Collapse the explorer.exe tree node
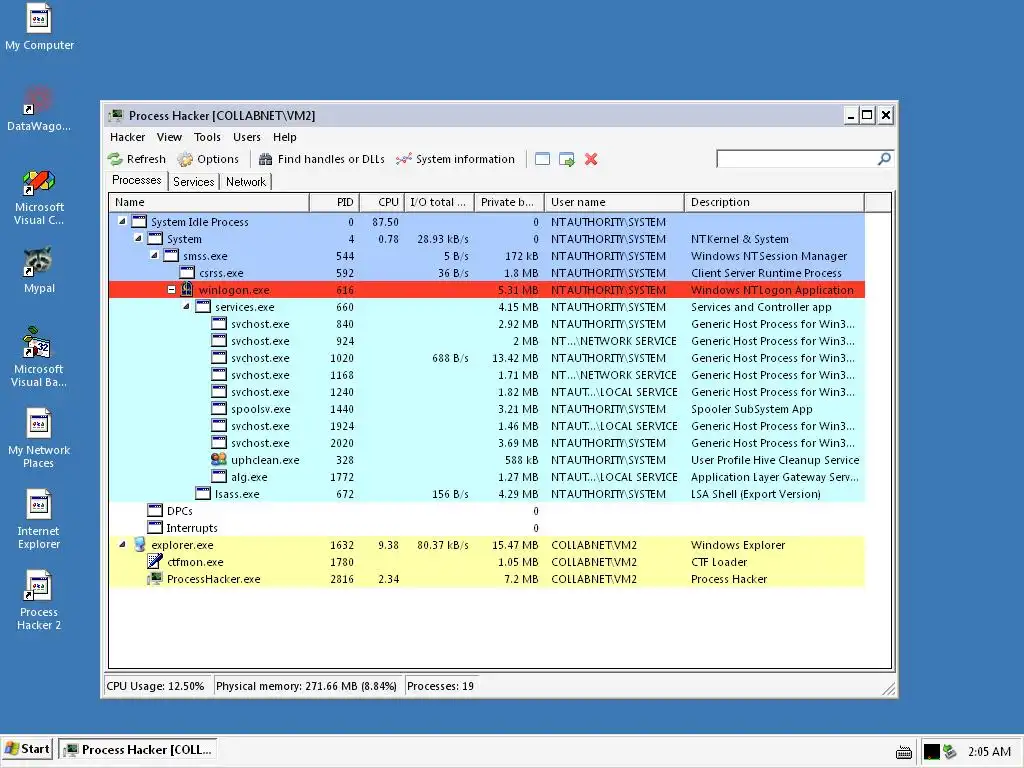 pyautogui.click(x=122, y=544)
